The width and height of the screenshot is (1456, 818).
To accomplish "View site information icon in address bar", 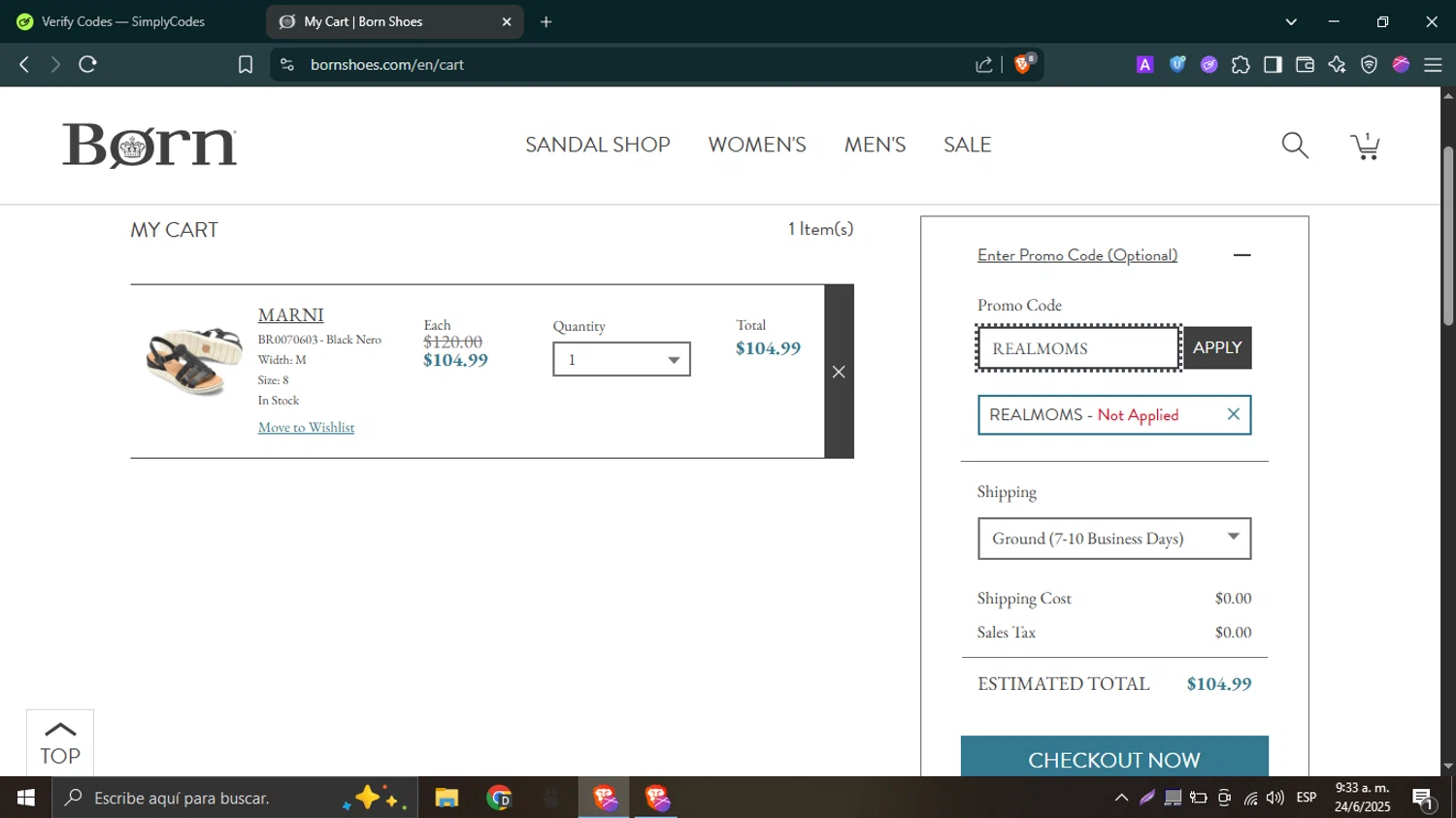I will click(286, 64).
